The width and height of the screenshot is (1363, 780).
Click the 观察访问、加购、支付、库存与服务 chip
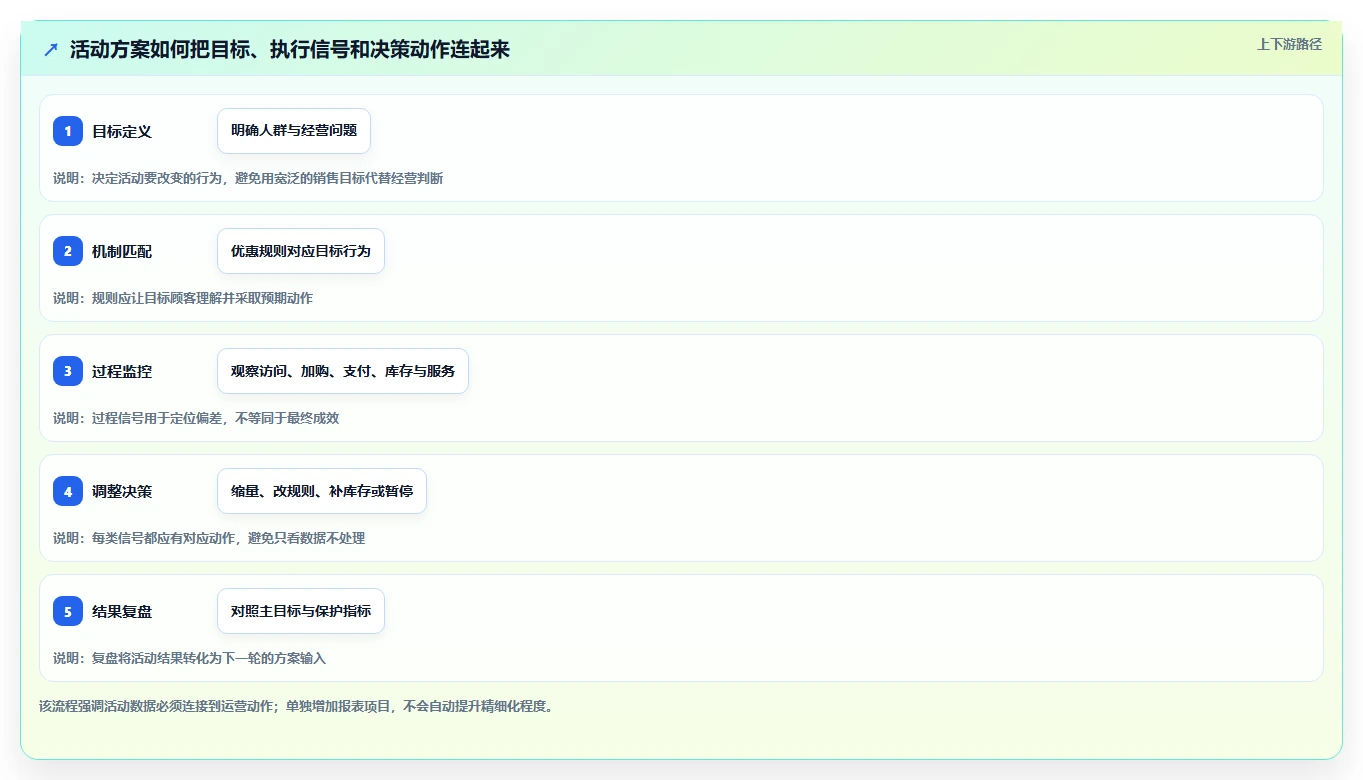point(343,371)
